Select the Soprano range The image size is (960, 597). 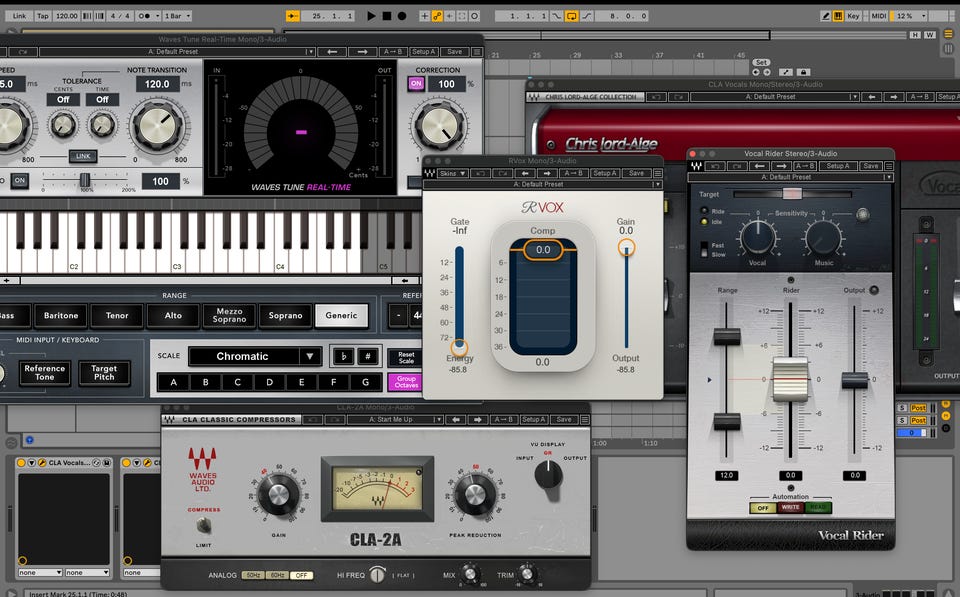point(285,315)
